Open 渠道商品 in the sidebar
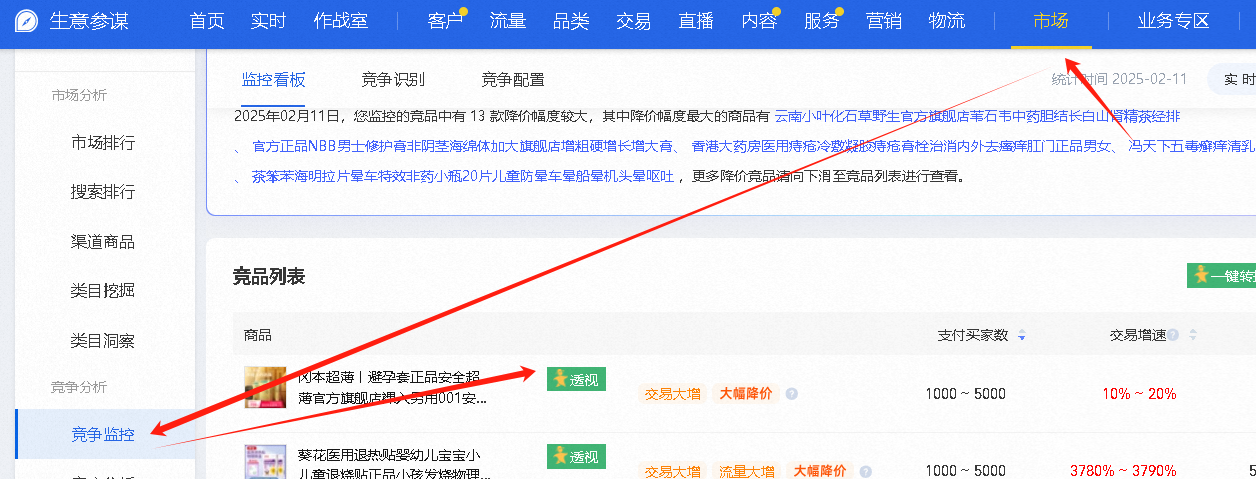 [x=103, y=242]
